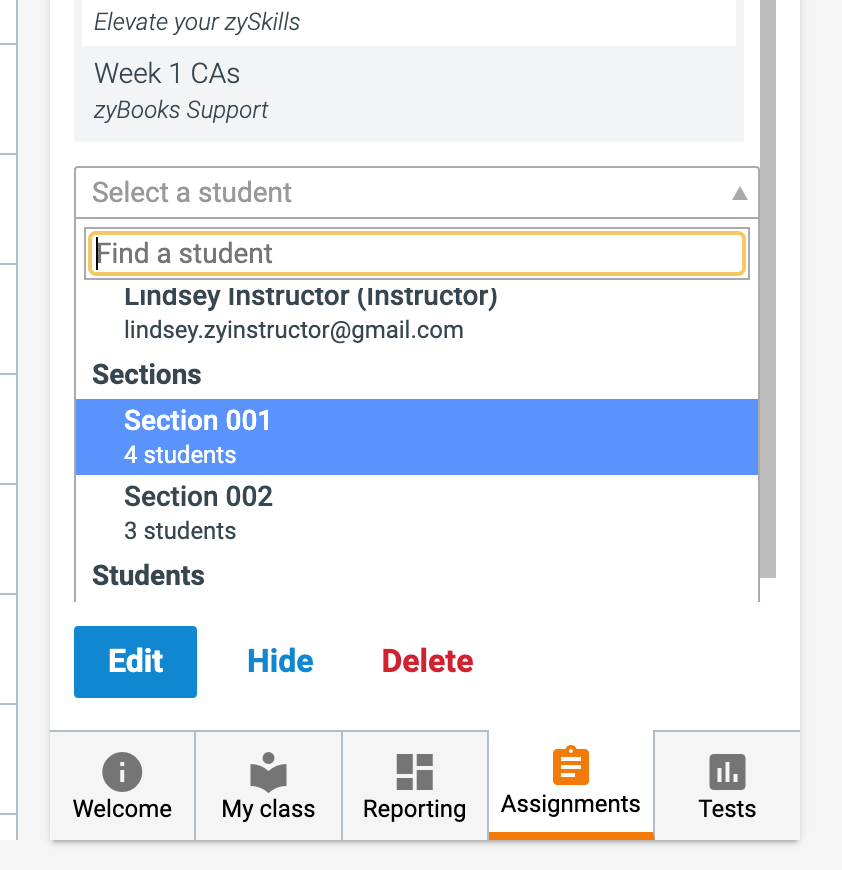Select Section 002 with 3 students

pos(417,513)
